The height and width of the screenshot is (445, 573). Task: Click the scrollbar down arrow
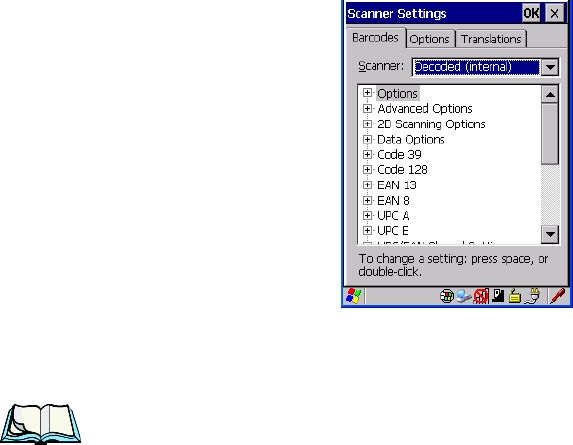coord(550,234)
